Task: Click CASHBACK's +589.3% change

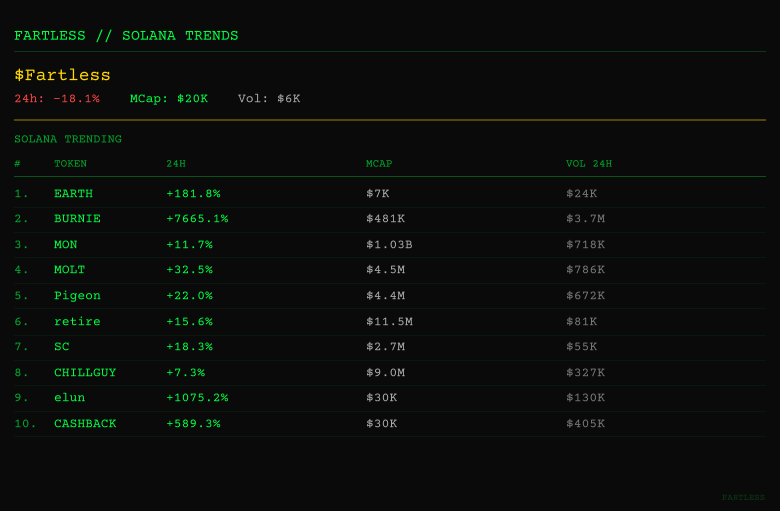Action: 193,423
